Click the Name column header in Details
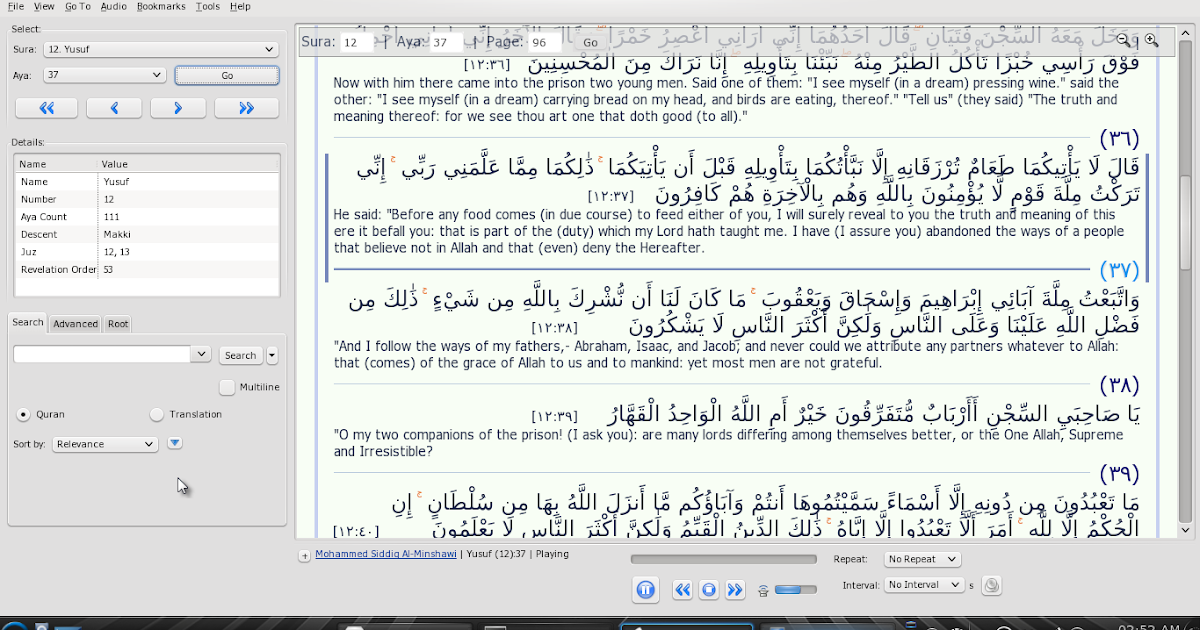The image size is (1200, 630). click(56, 164)
